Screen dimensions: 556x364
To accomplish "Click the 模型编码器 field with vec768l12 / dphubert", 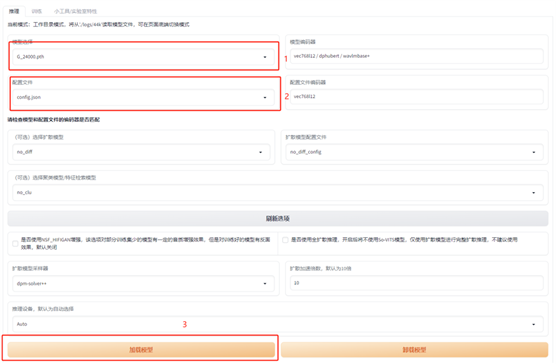I will (417, 56).
